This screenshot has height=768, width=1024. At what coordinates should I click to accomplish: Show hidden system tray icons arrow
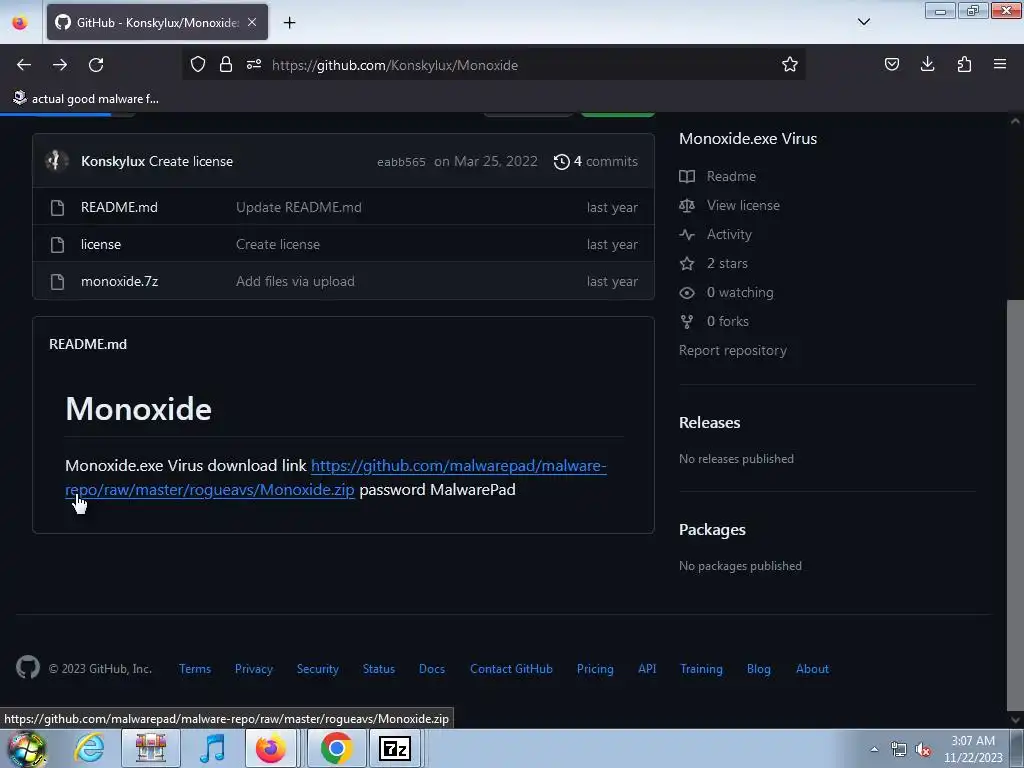[x=874, y=749]
